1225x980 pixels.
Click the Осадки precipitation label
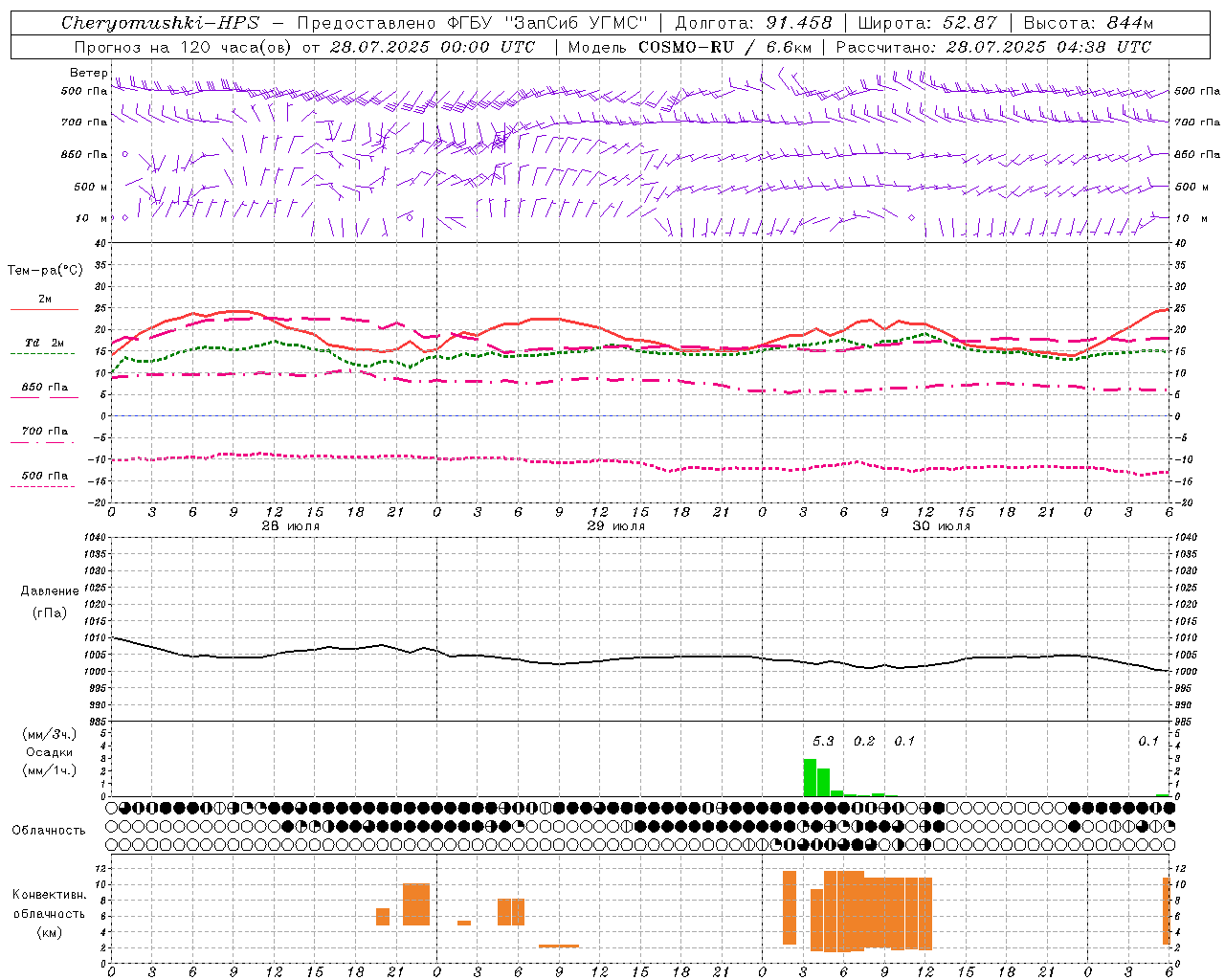coord(50,752)
